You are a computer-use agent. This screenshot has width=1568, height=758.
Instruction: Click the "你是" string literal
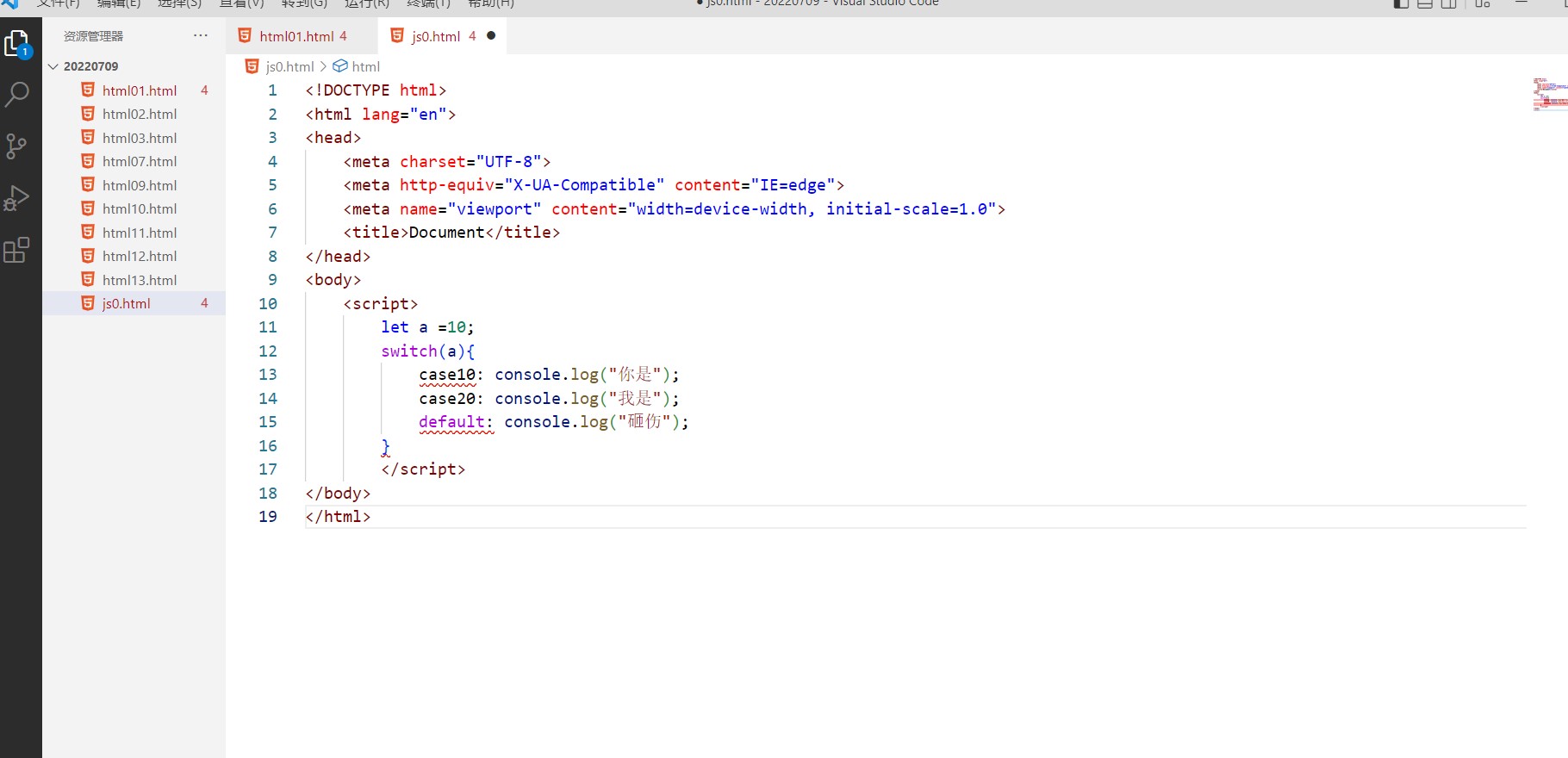point(636,375)
